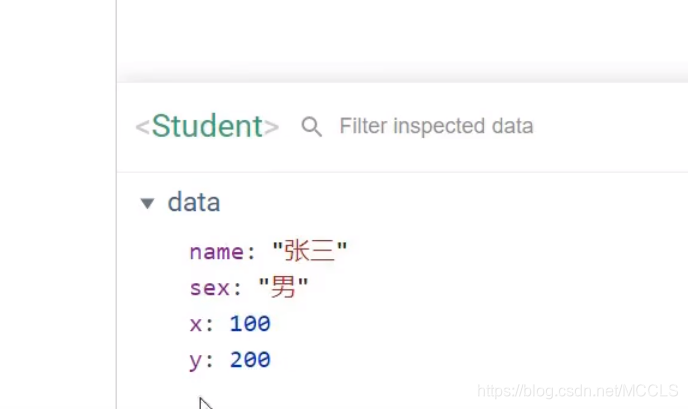
Task: Click the blog.csdn.net watermark link
Action: click(577, 391)
